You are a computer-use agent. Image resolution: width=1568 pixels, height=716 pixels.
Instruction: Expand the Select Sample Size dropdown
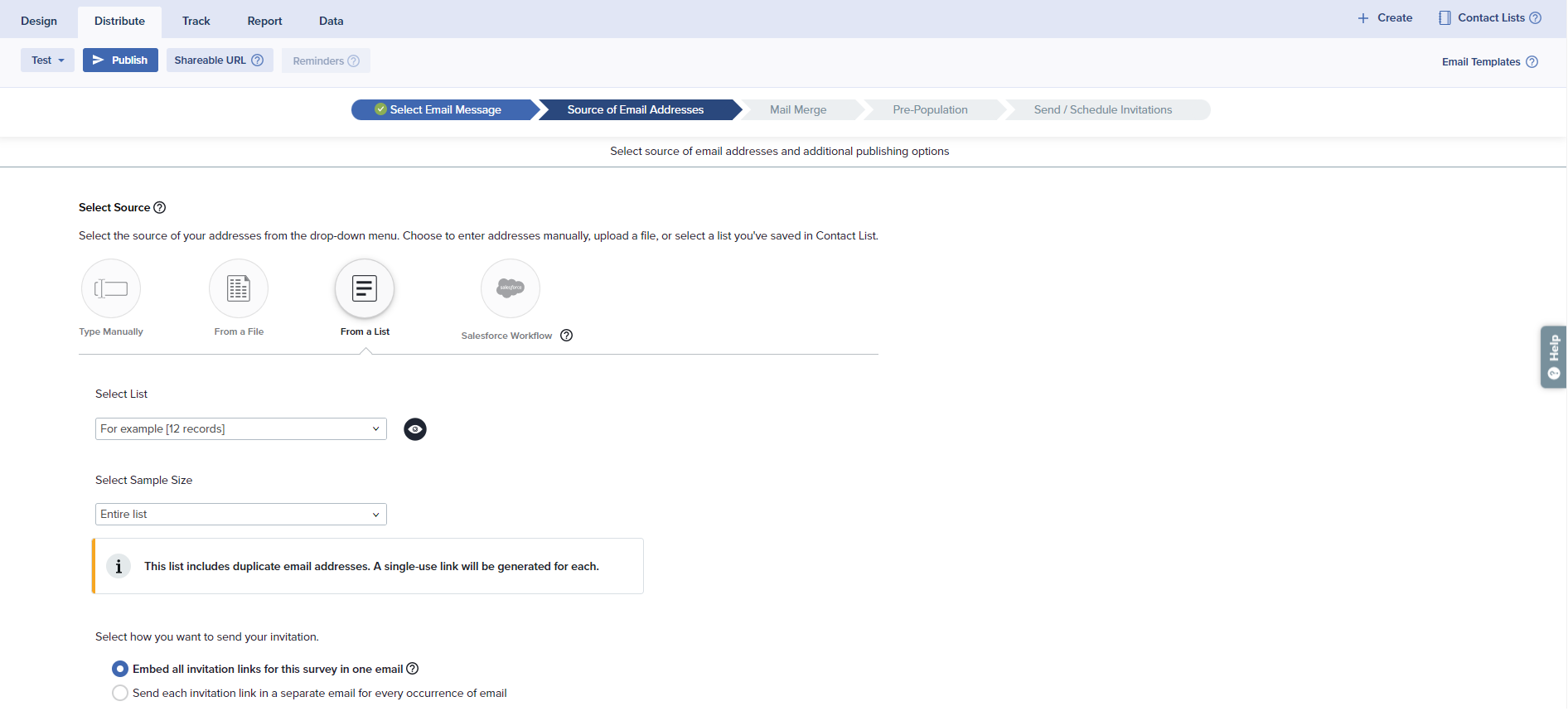pos(240,515)
